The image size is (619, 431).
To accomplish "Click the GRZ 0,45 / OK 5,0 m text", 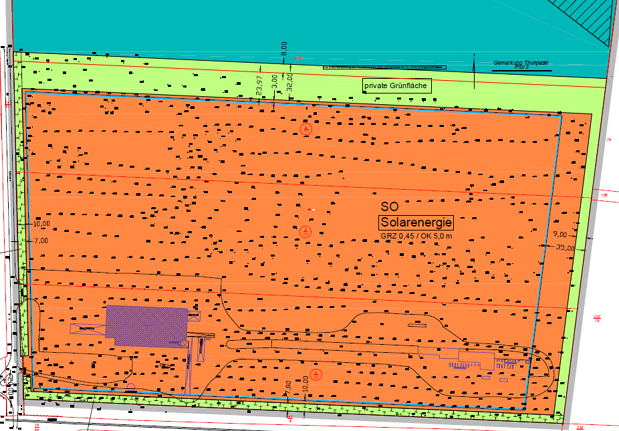I will click(x=416, y=237).
